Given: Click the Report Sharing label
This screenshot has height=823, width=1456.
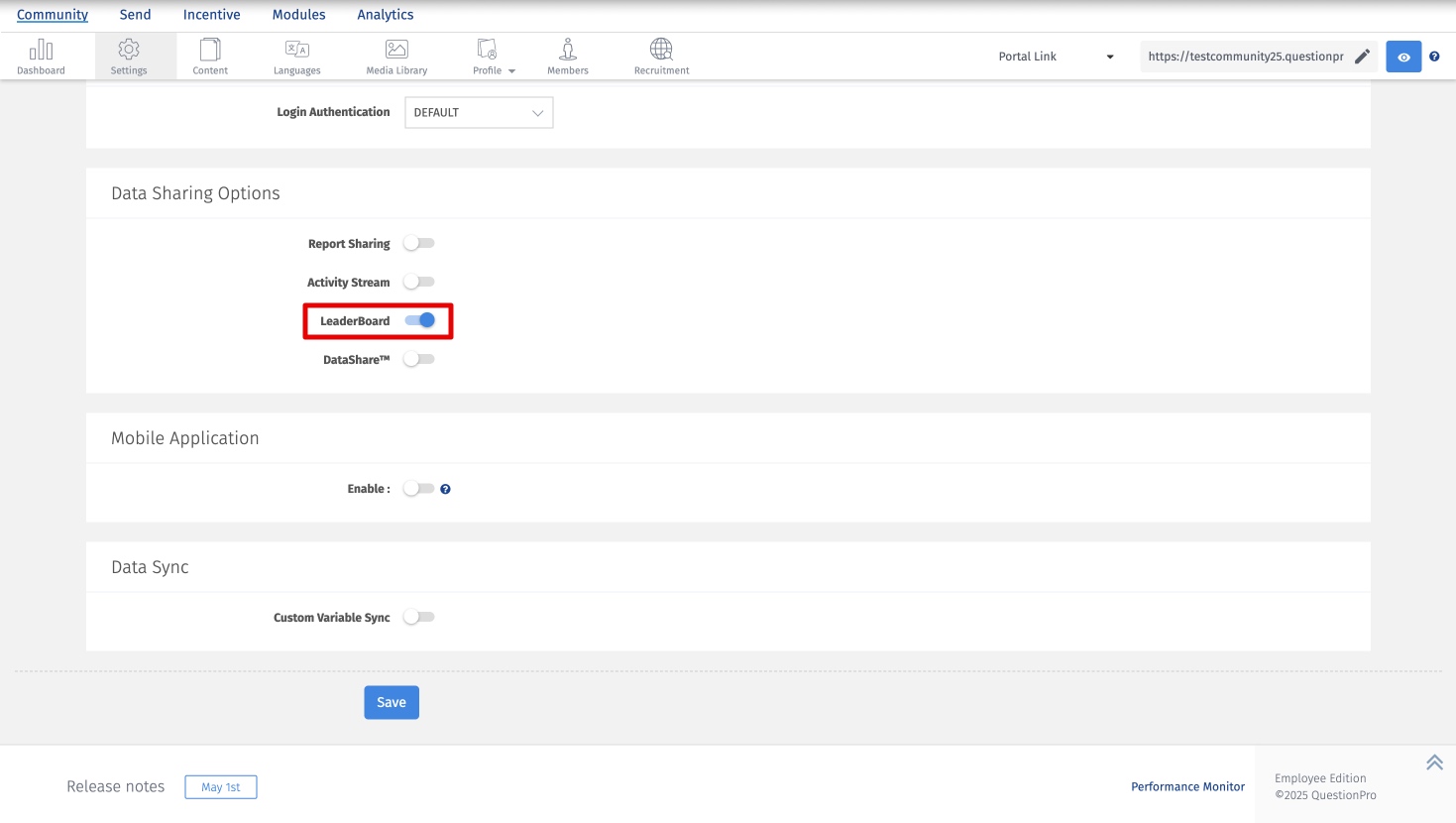Looking at the screenshot, I should [x=349, y=244].
